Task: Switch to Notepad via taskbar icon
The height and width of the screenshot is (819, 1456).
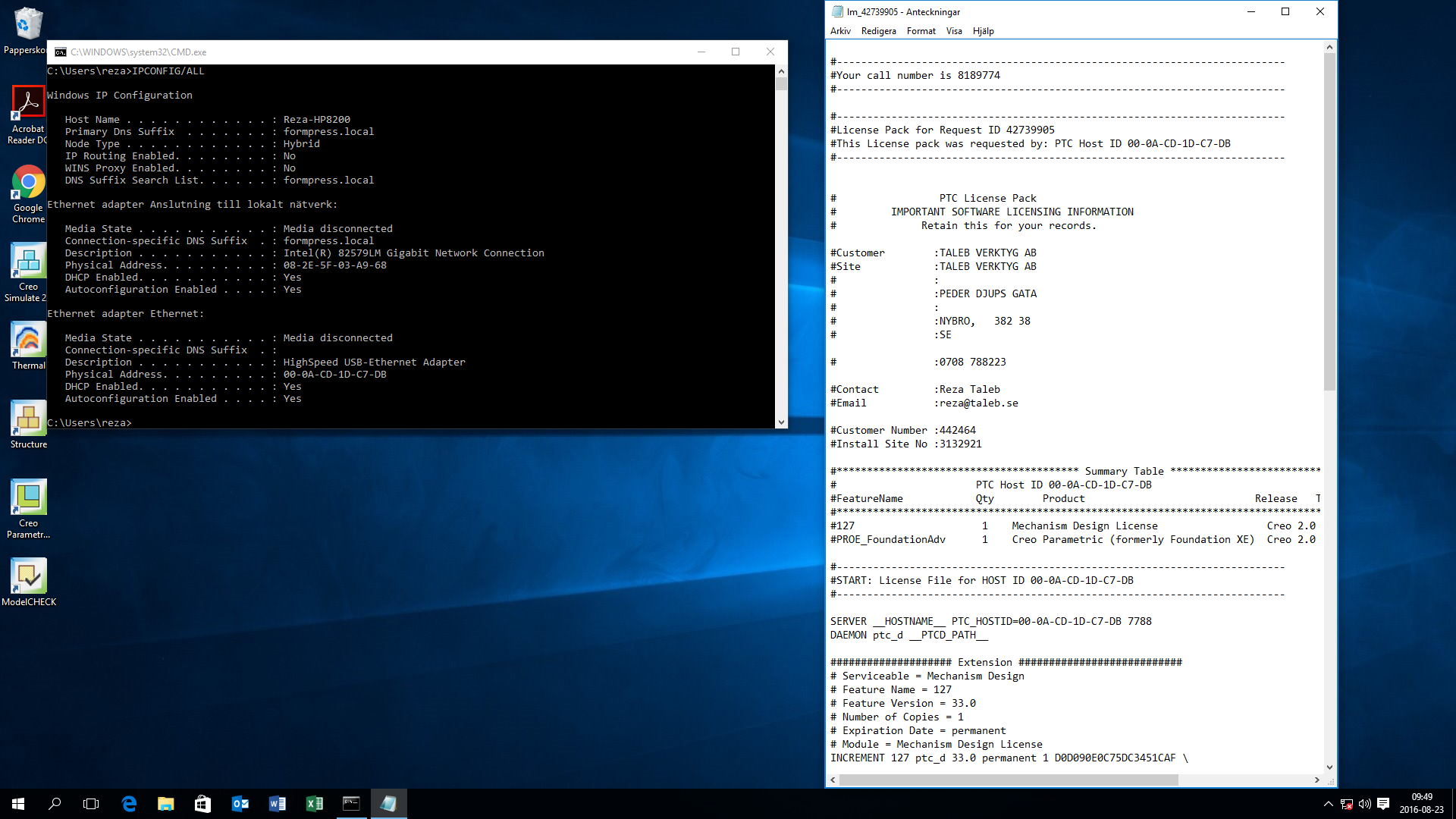Action: click(388, 804)
